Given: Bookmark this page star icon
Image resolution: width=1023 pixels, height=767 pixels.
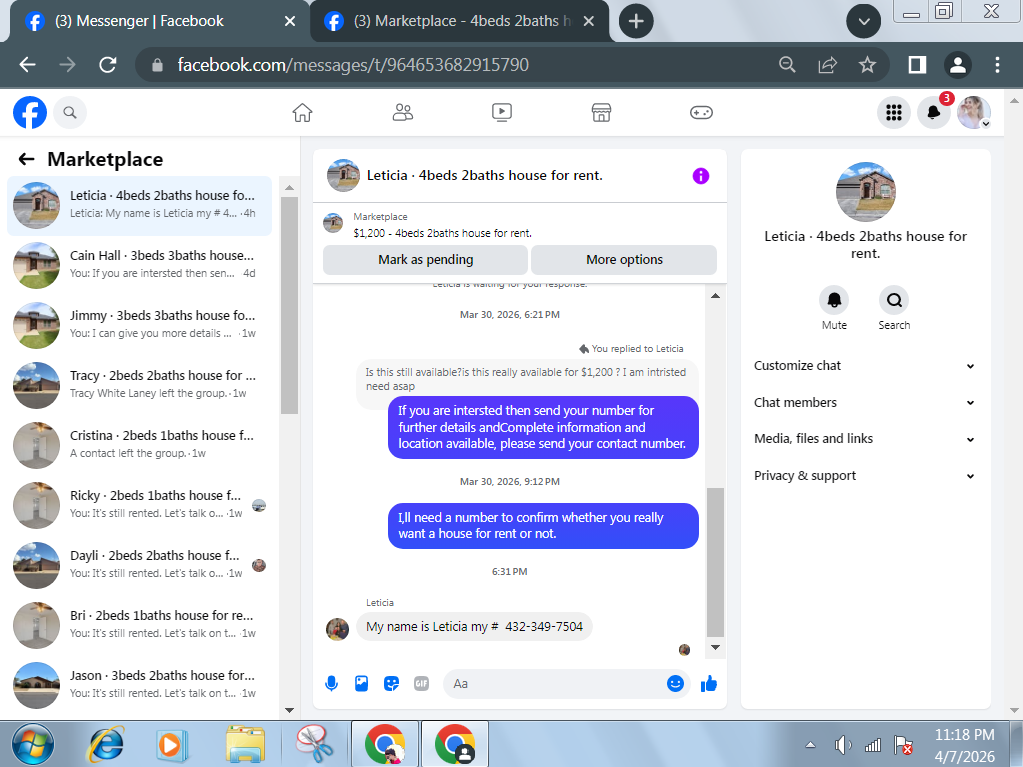Looking at the screenshot, I should (867, 65).
